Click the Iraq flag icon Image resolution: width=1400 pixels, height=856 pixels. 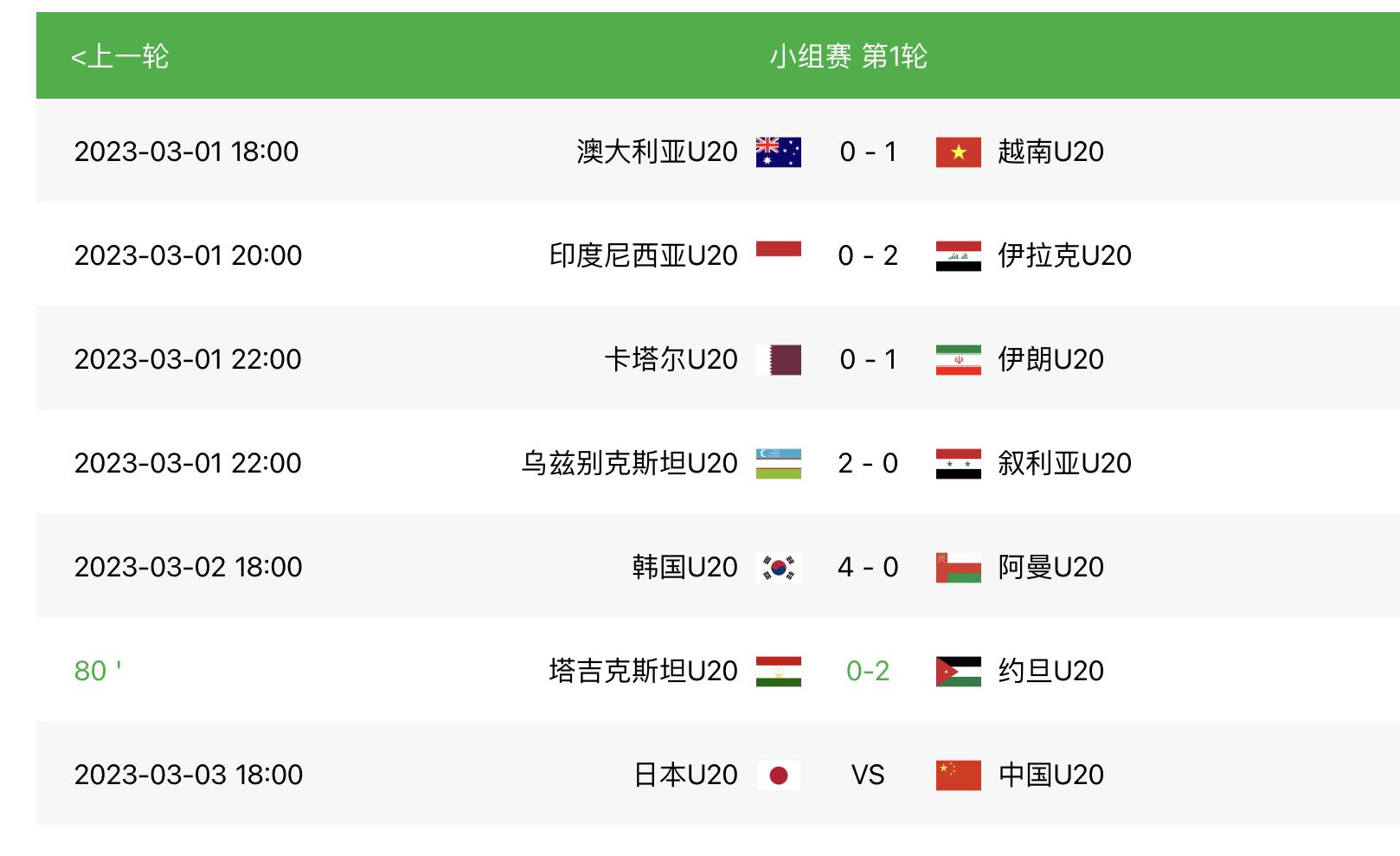coord(958,256)
